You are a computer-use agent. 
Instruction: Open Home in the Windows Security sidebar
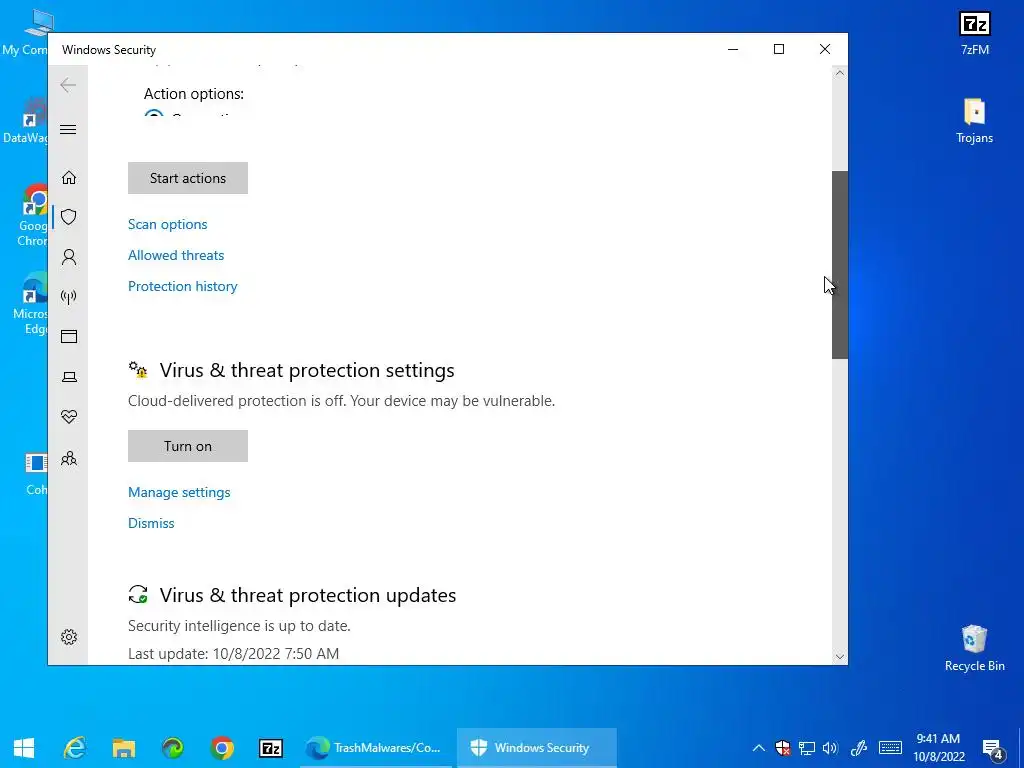[69, 178]
